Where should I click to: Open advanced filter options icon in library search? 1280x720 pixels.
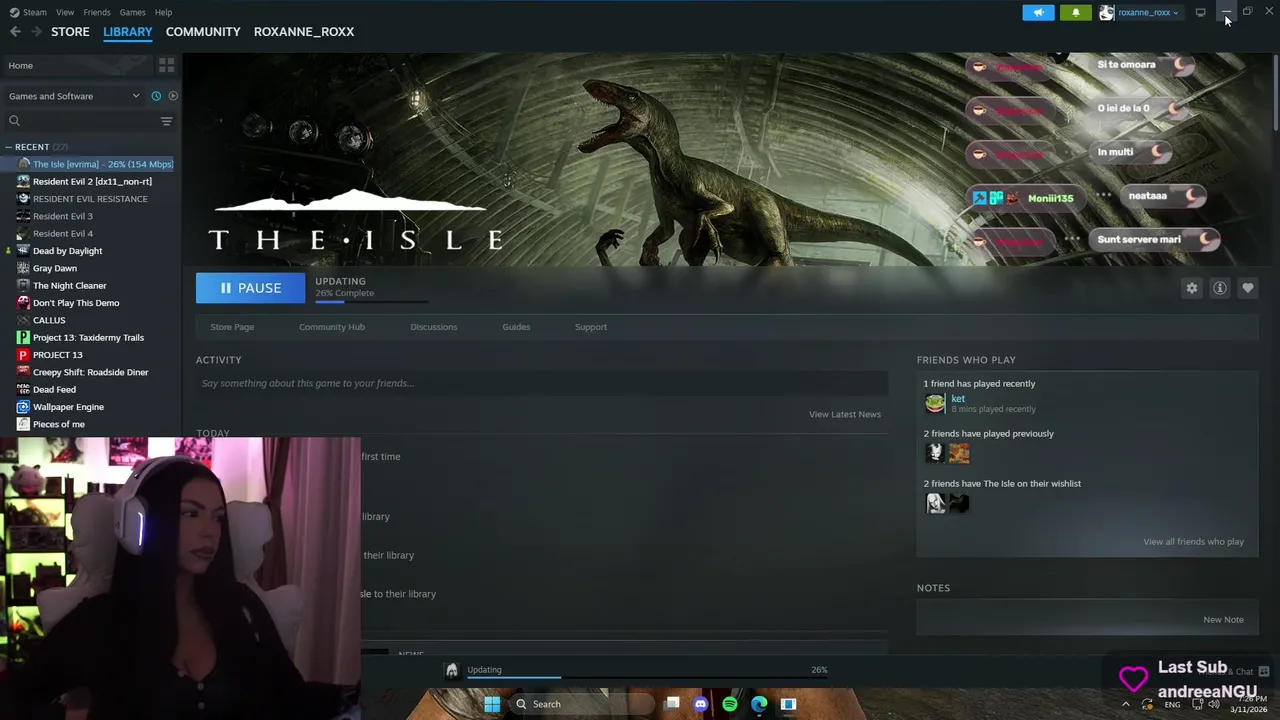coord(166,121)
